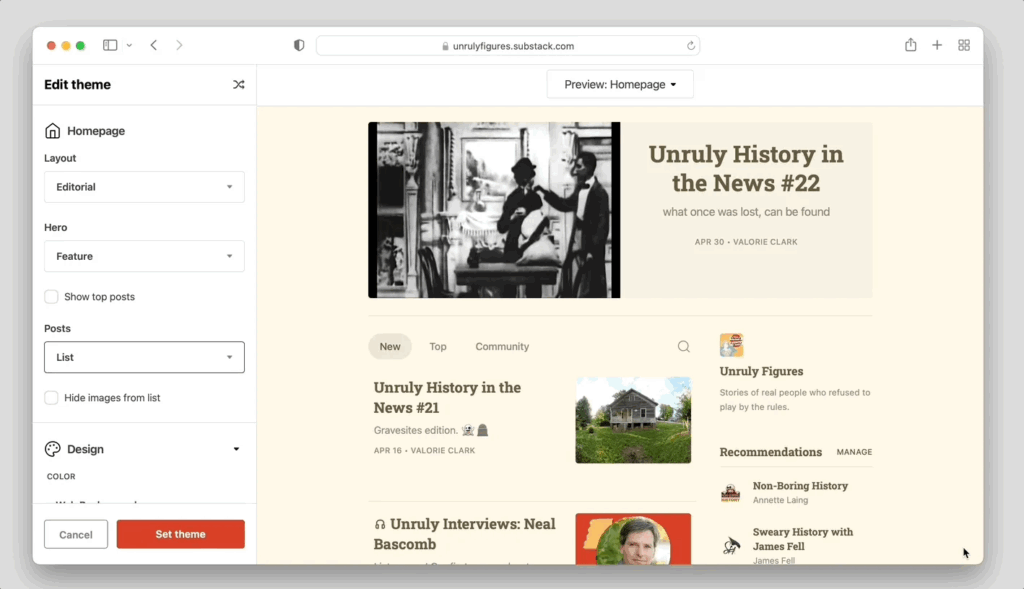Switch to the Community tab
This screenshot has width=1024, height=589.
(502, 347)
